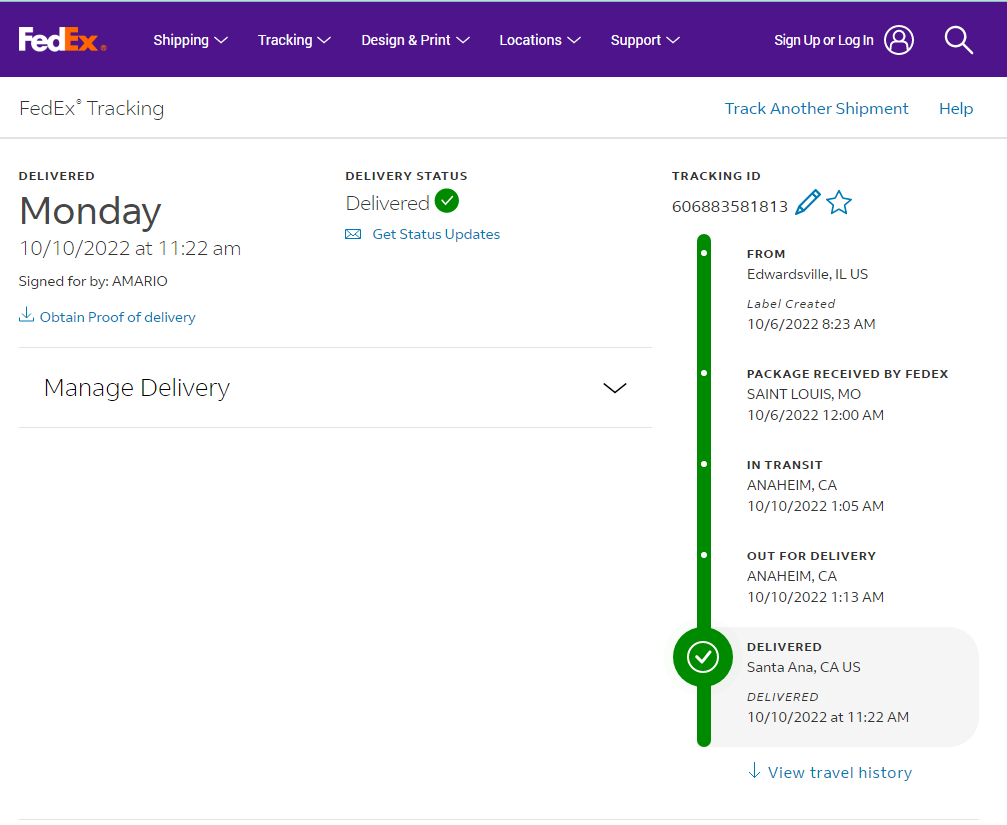The width and height of the screenshot is (1007, 825).
Task: Open the search magnifier icon
Action: point(958,40)
